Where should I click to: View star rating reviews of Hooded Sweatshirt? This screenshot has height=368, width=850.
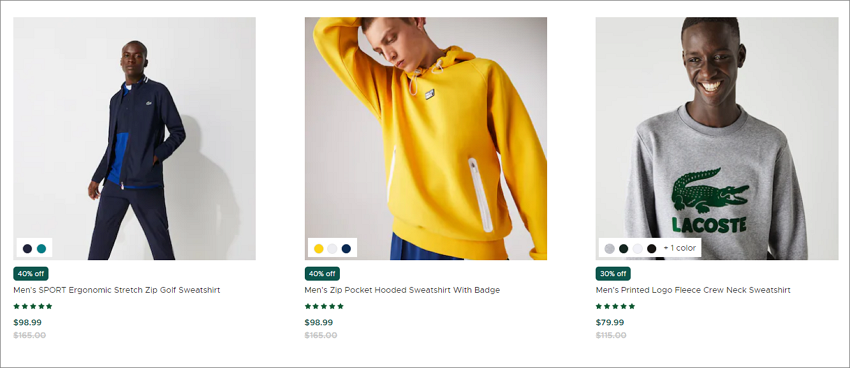click(324, 306)
